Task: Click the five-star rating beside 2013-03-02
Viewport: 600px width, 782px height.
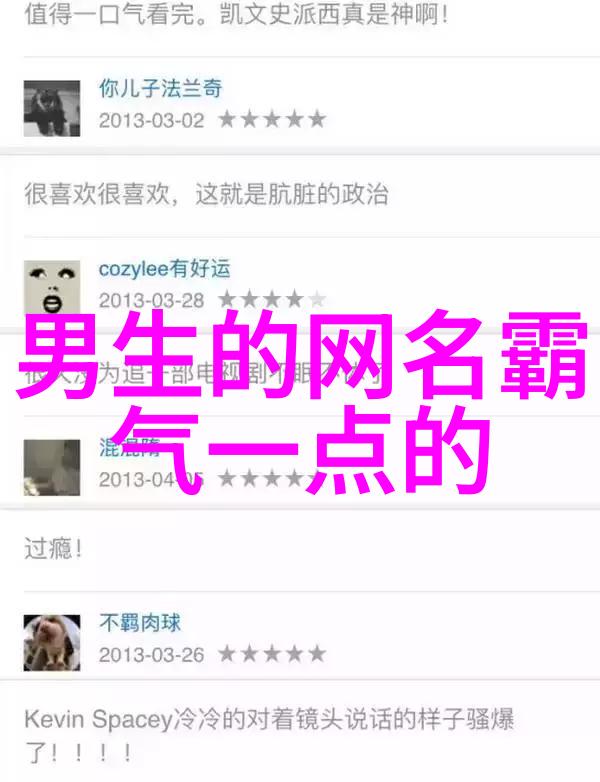Action: [272, 120]
